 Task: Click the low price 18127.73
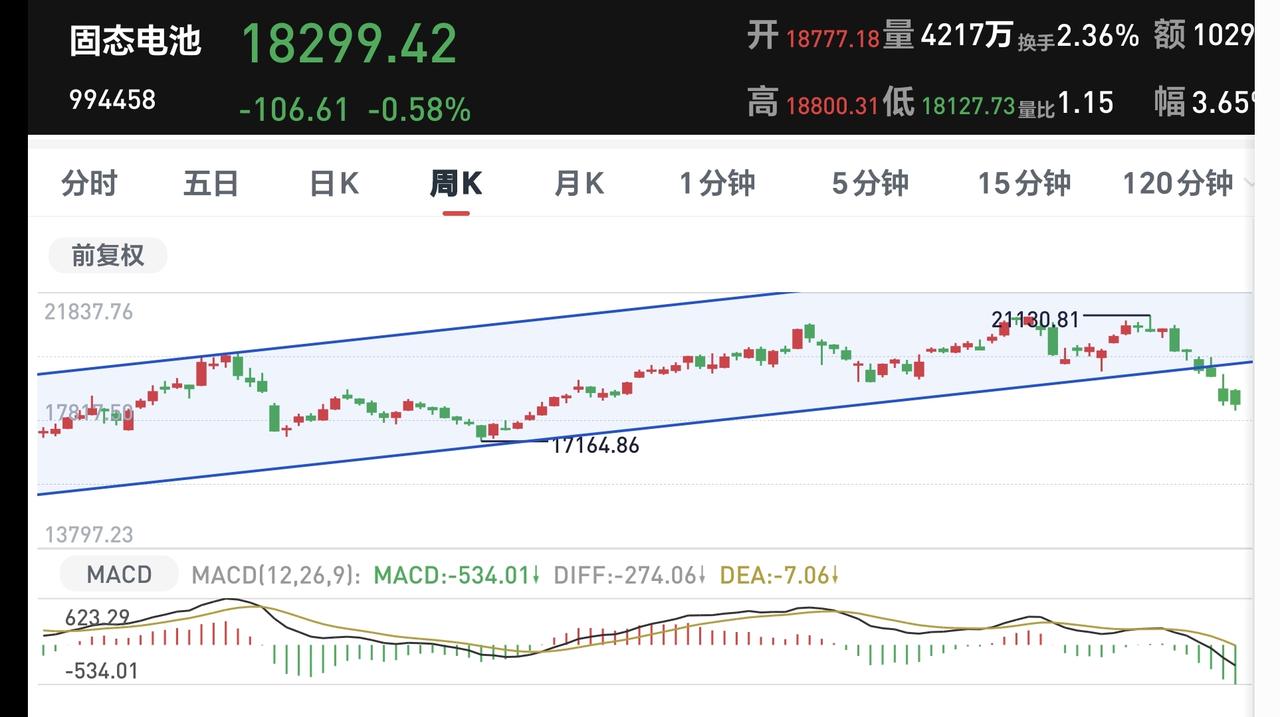click(x=968, y=105)
